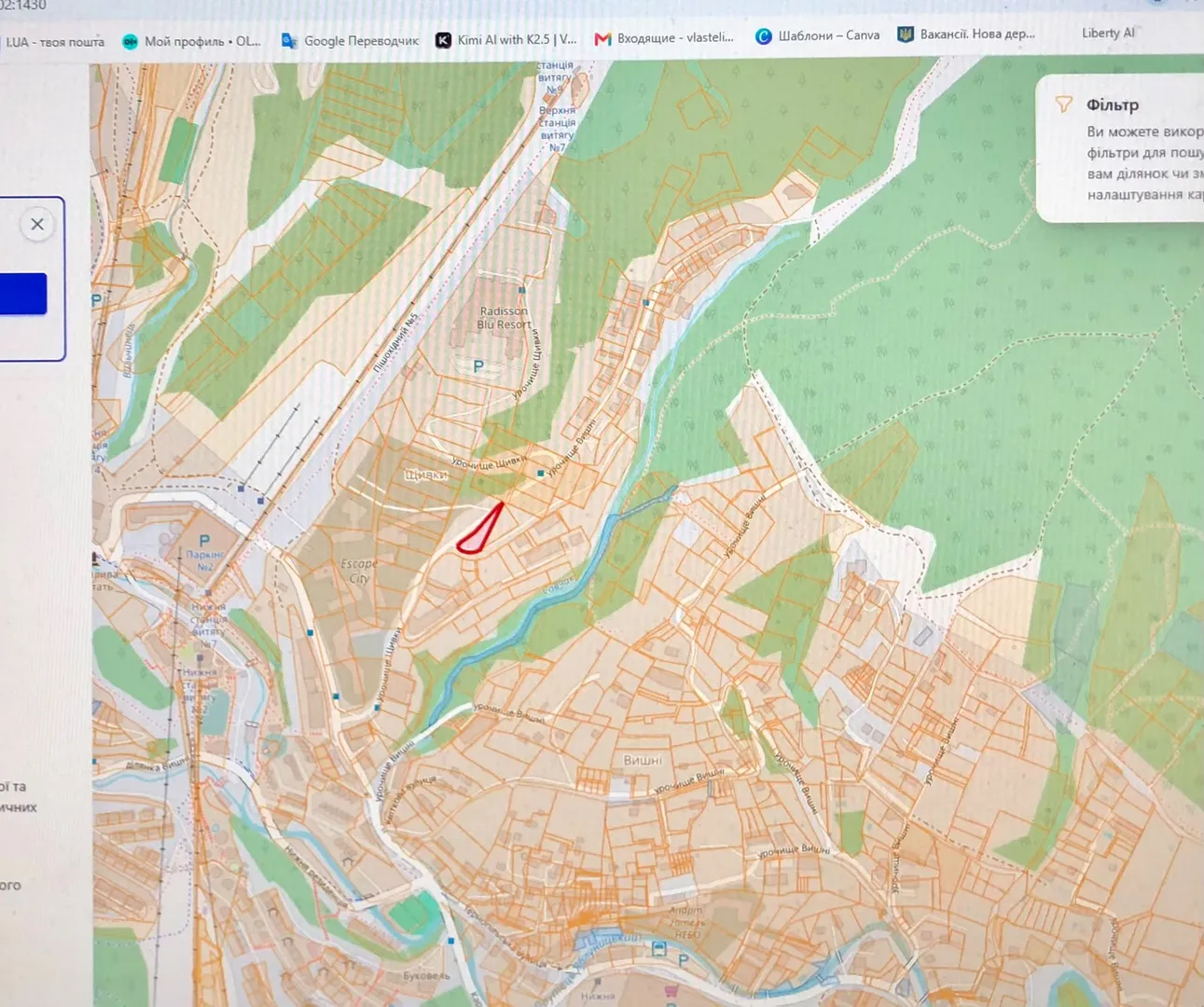Open the Вакансії. Нова дер... bookmark

coord(966,34)
